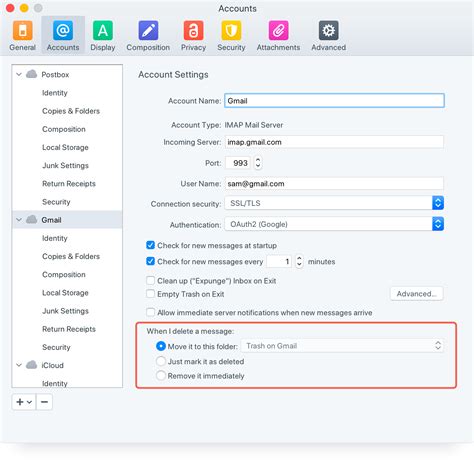This screenshot has height=461, width=474.
Task: Enable Allow immediate server notifications checkbox
Action: click(150, 312)
